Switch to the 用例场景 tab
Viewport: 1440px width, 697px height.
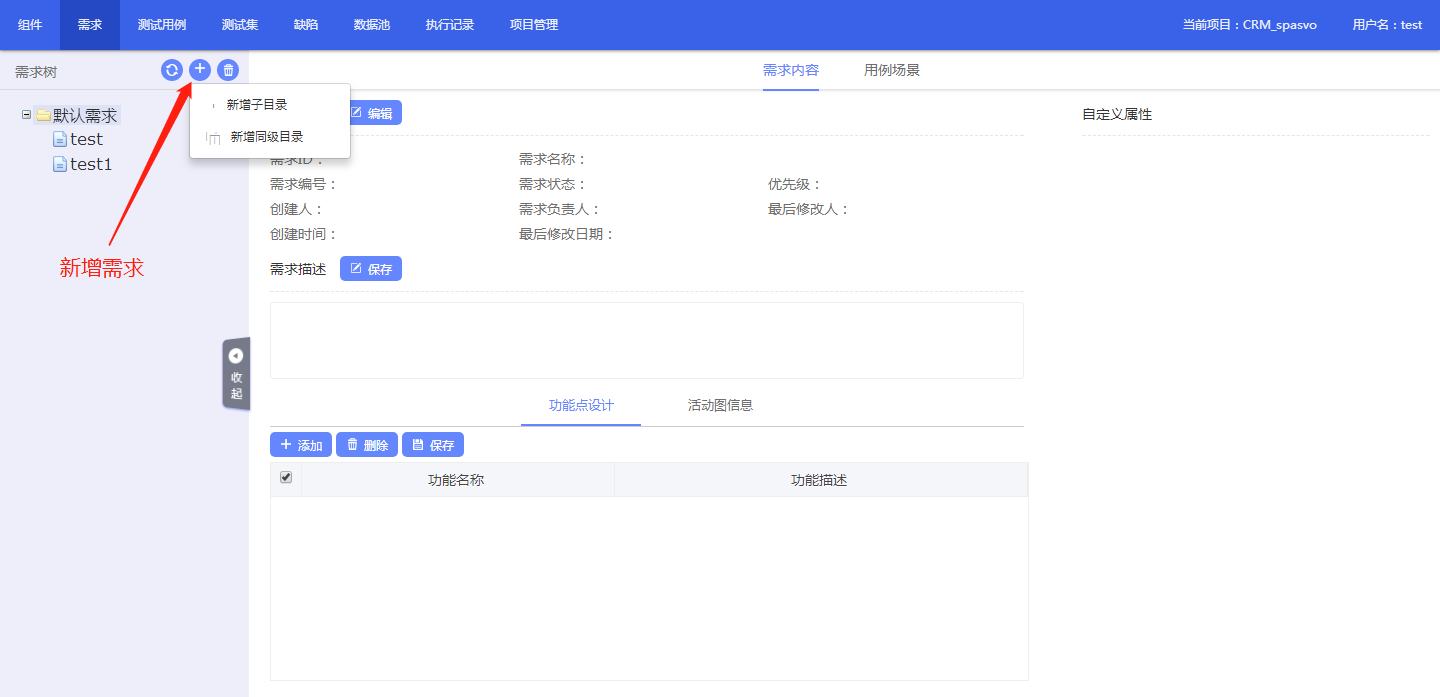click(x=892, y=70)
